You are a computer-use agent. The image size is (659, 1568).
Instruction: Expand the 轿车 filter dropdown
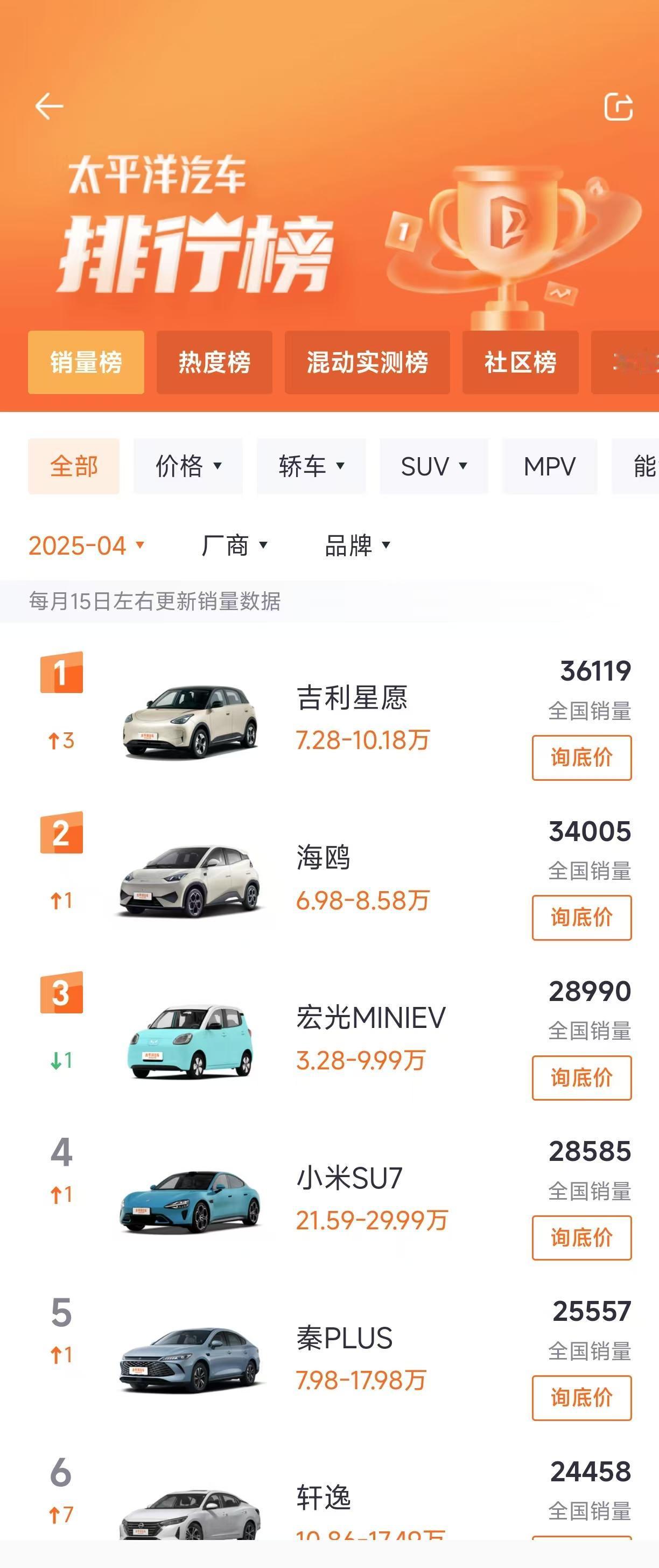pos(311,466)
